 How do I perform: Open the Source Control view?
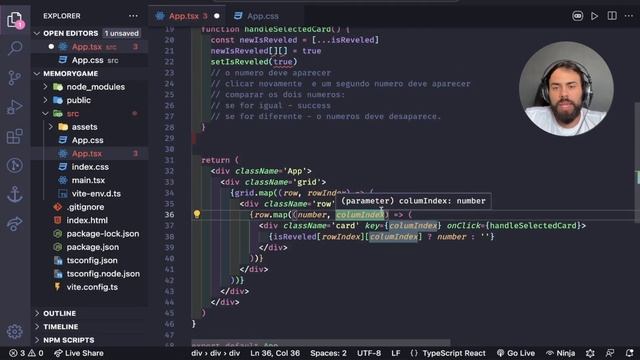click(x=15, y=78)
